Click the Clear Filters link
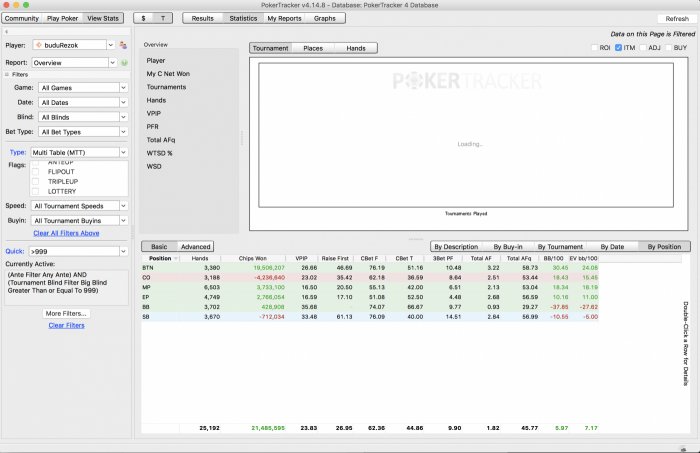 (x=67, y=325)
